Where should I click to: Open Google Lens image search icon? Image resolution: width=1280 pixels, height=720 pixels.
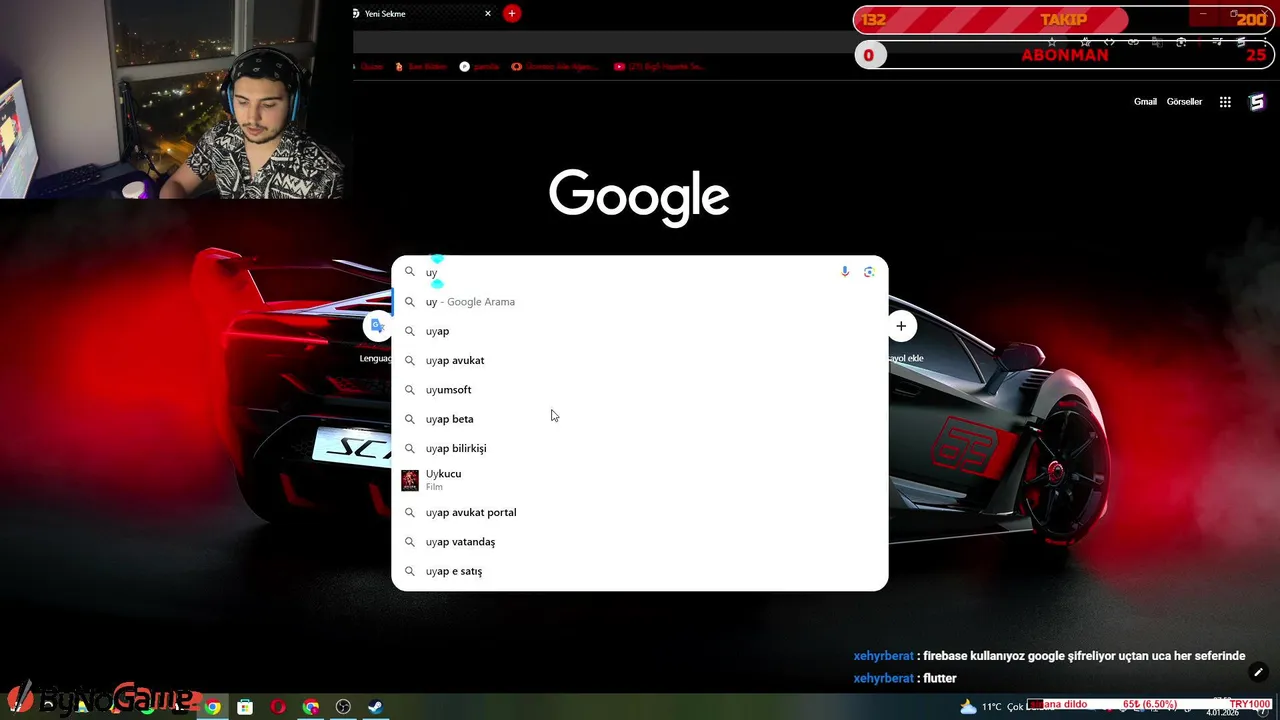[869, 272]
